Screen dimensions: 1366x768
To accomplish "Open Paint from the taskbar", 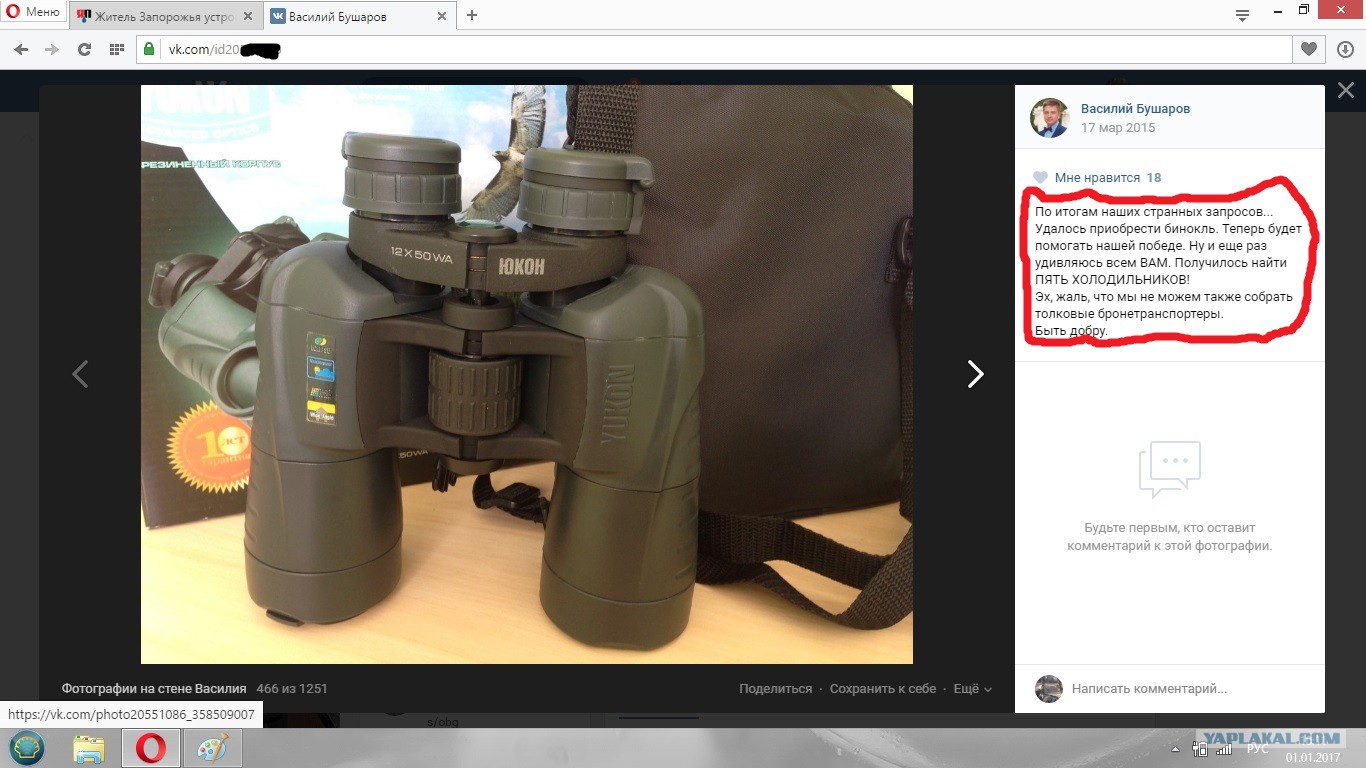I will [x=212, y=748].
